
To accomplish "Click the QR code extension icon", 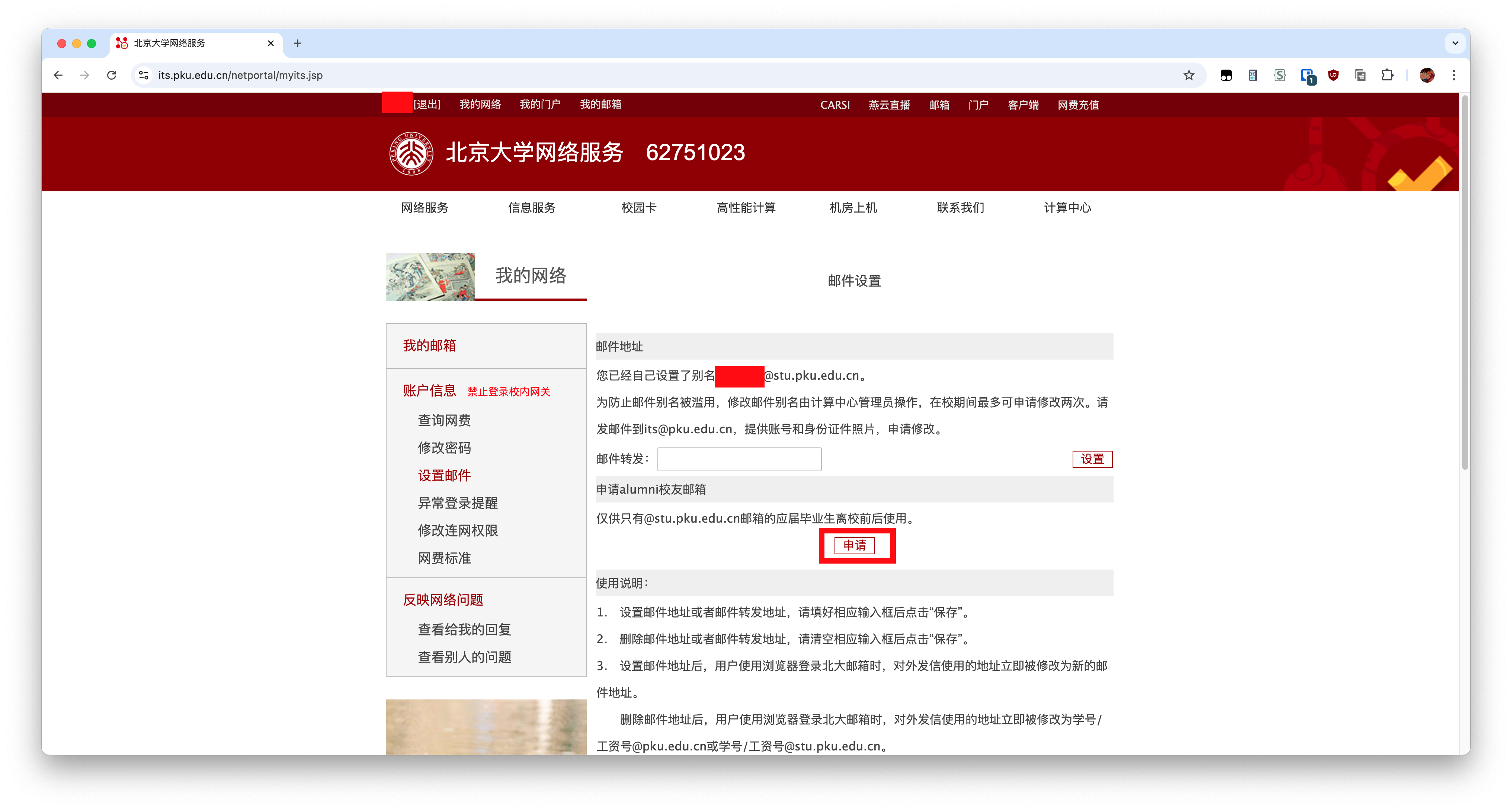I will (1253, 75).
